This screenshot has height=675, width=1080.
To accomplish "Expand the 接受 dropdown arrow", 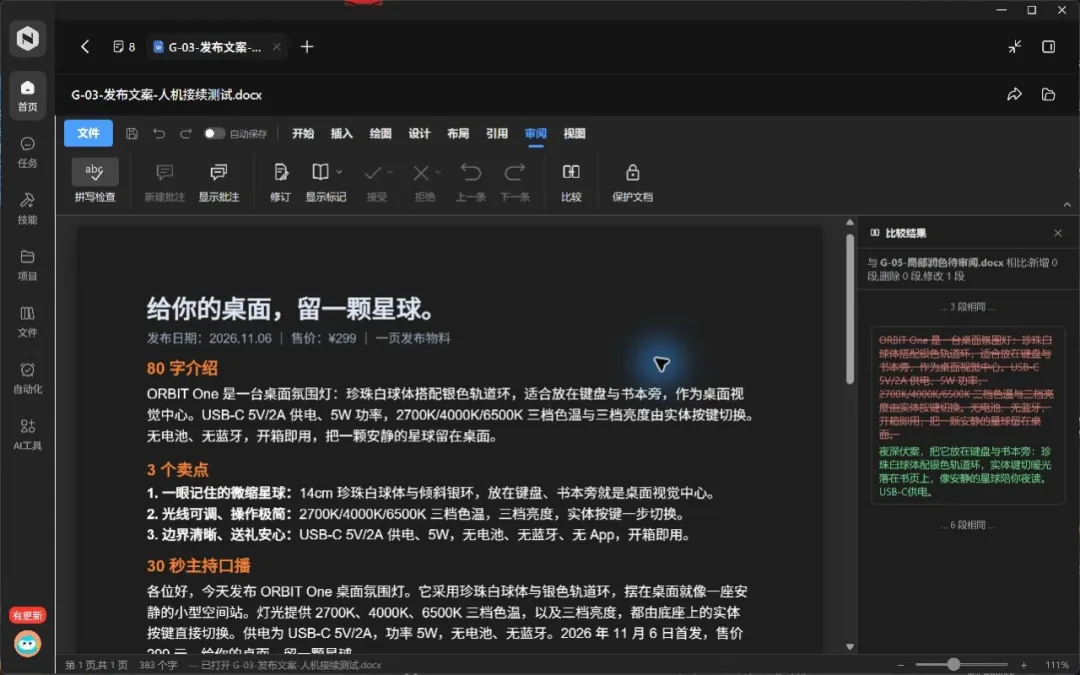I will 391,172.
